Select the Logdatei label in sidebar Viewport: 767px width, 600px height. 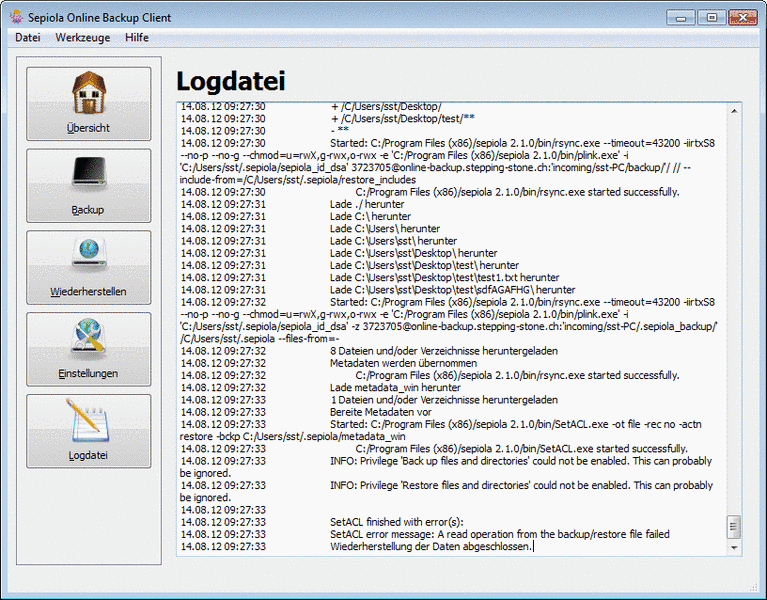pos(89,455)
